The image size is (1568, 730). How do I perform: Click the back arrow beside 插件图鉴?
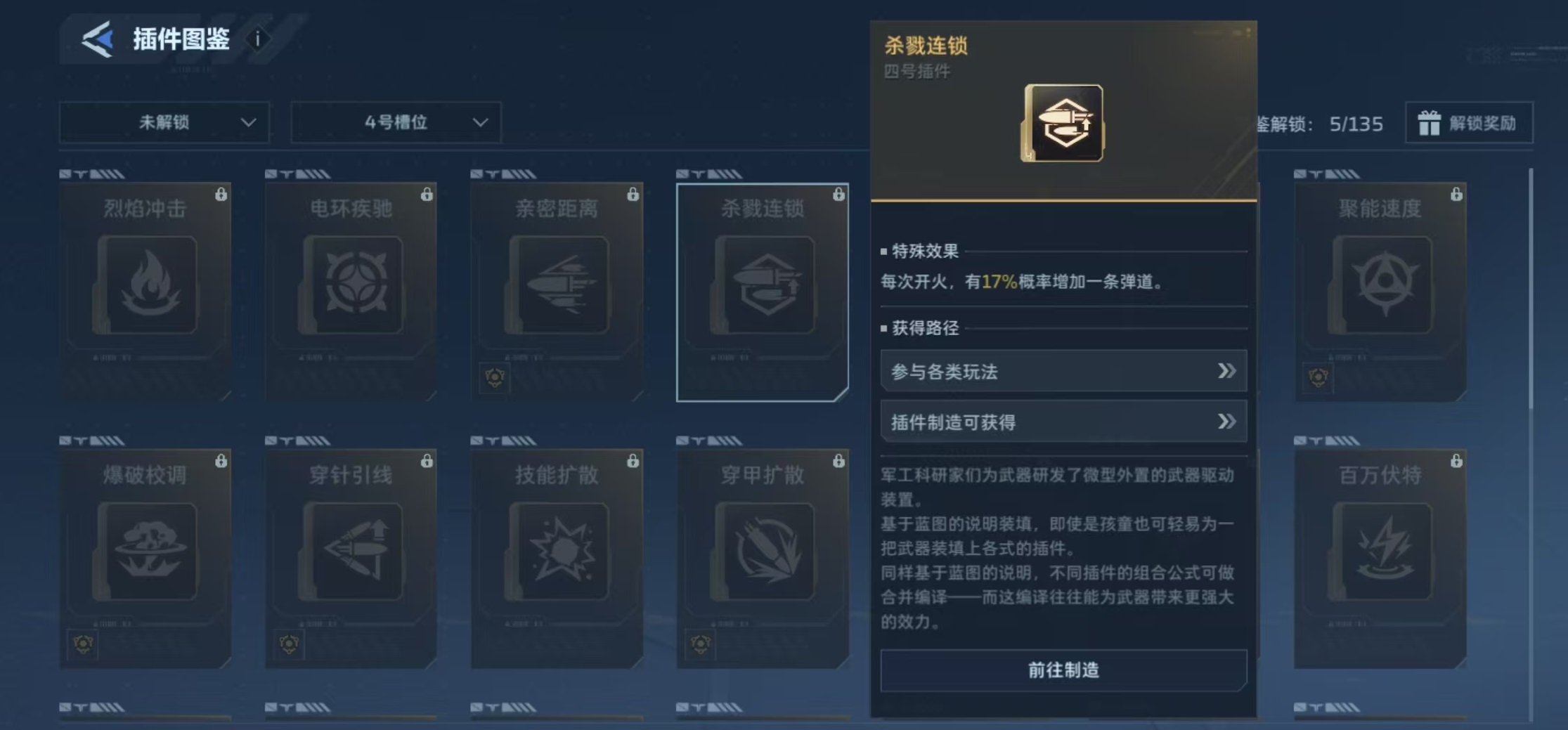97,39
